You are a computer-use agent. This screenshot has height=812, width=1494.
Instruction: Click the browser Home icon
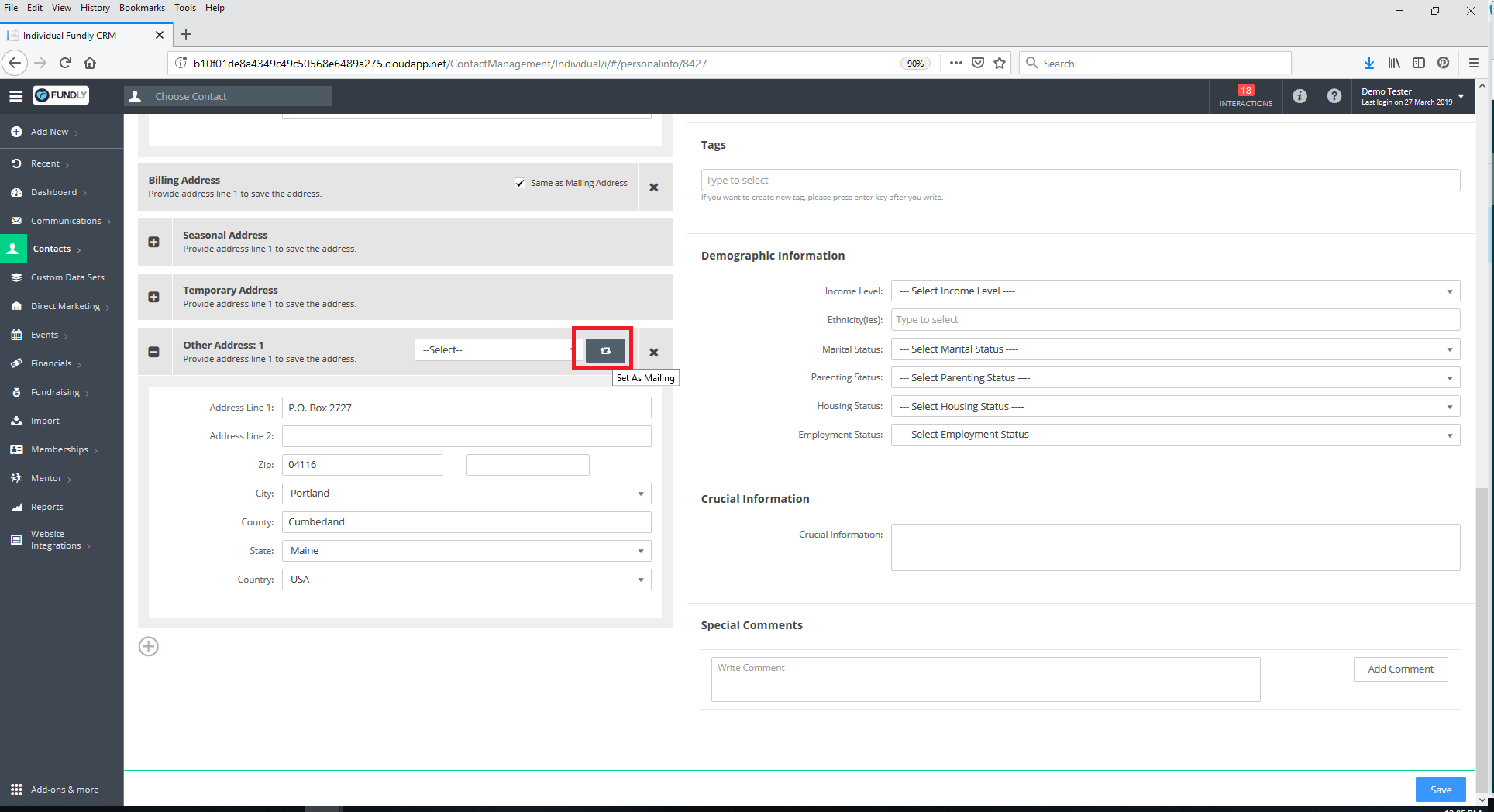pyautogui.click(x=90, y=64)
